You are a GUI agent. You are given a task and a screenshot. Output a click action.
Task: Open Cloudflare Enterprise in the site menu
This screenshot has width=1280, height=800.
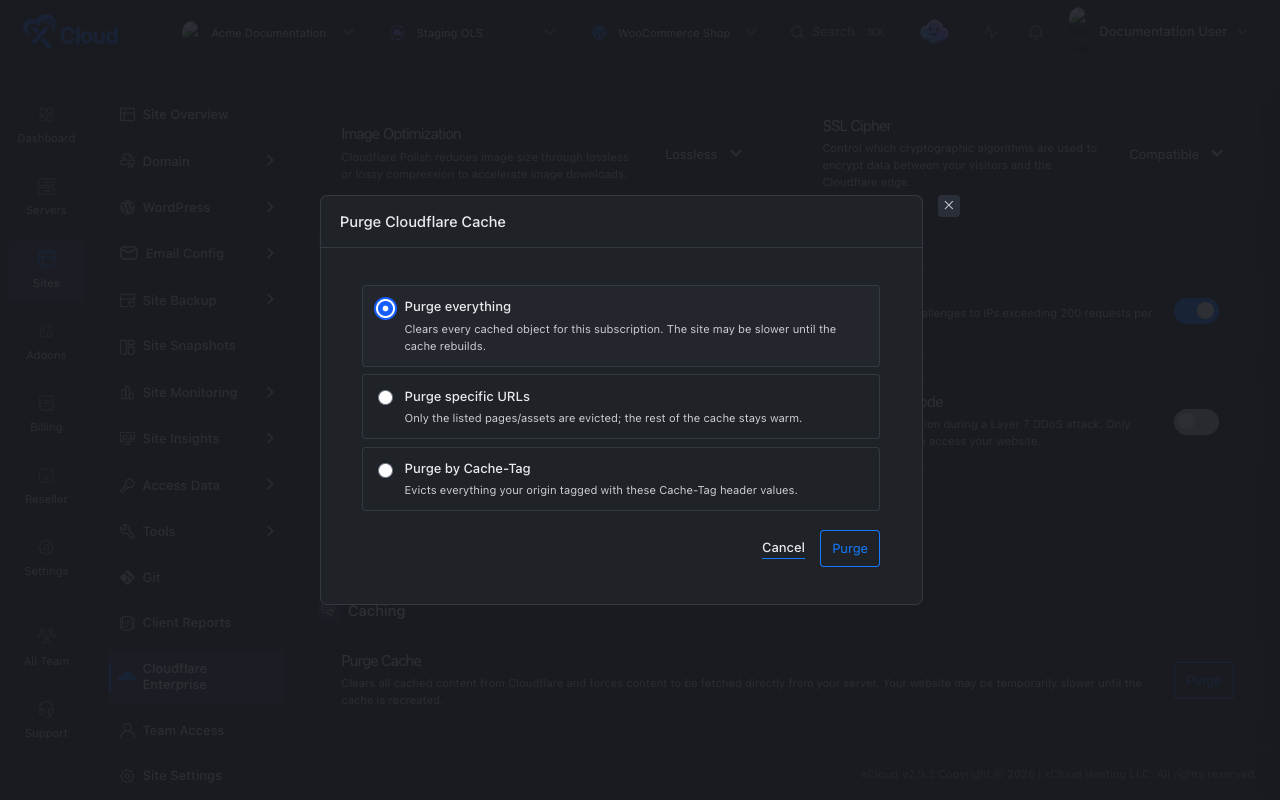tap(196, 677)
